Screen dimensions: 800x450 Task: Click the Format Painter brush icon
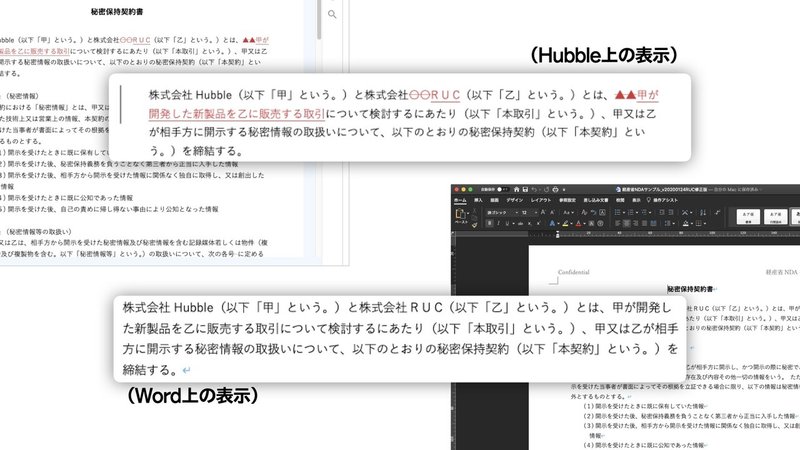(x=474, y=226)
